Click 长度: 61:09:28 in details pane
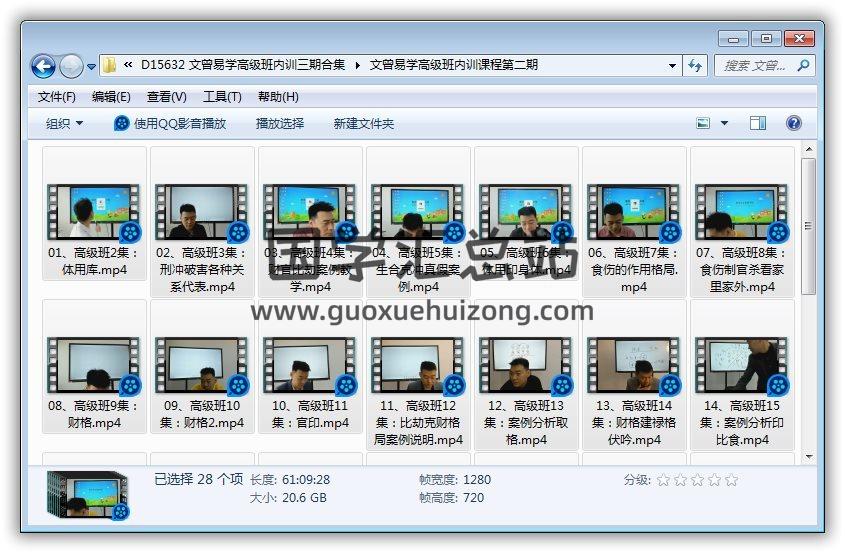This screenshot has width=845, height=553. coord(290,480)
